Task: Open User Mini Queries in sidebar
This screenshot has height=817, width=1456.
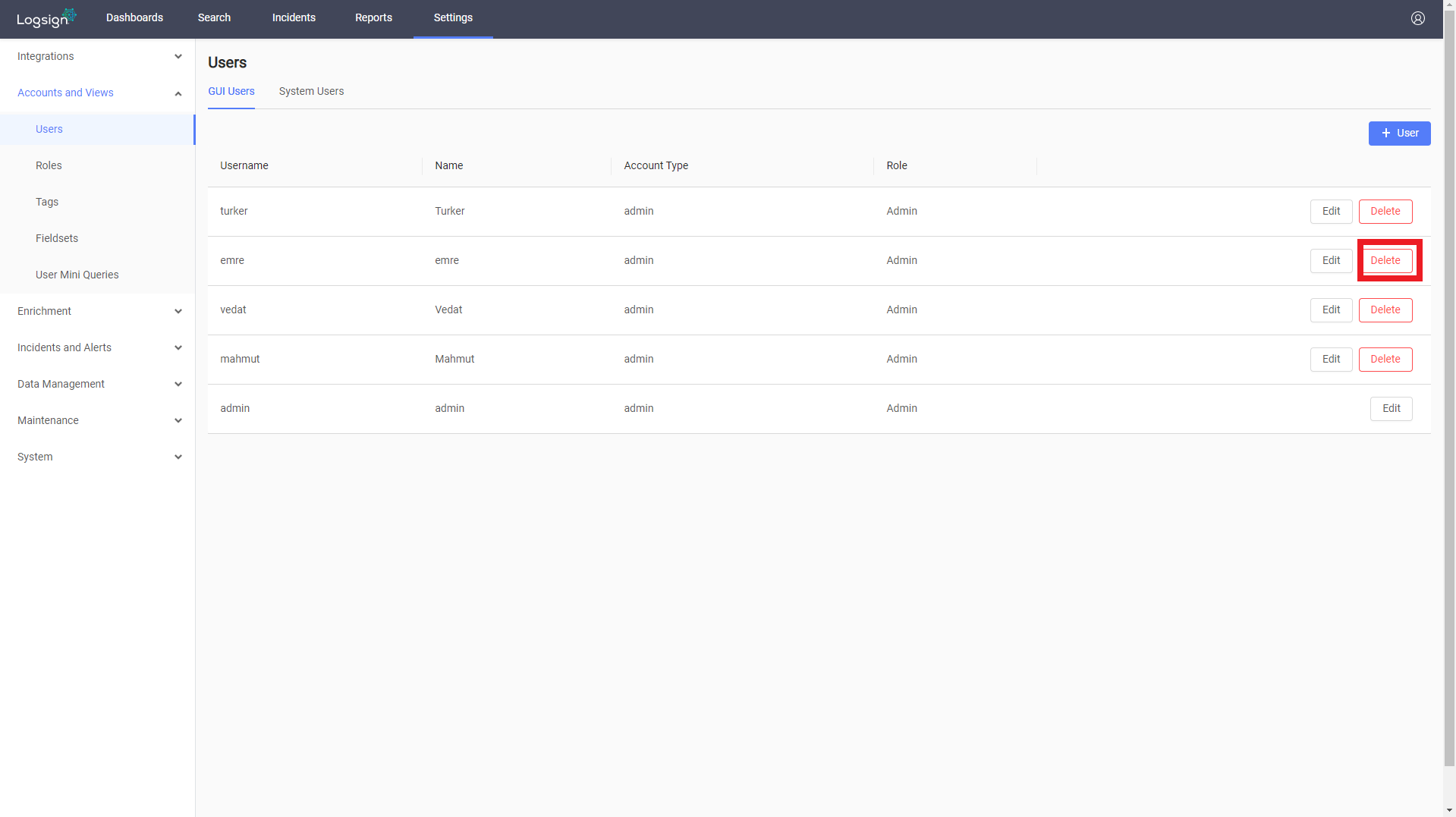Action: point(97,275)
